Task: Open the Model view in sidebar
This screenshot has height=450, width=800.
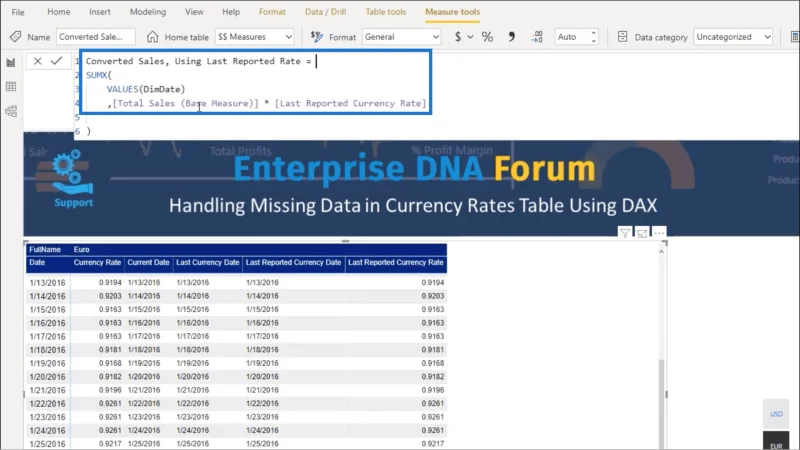Action: (11, 111)
